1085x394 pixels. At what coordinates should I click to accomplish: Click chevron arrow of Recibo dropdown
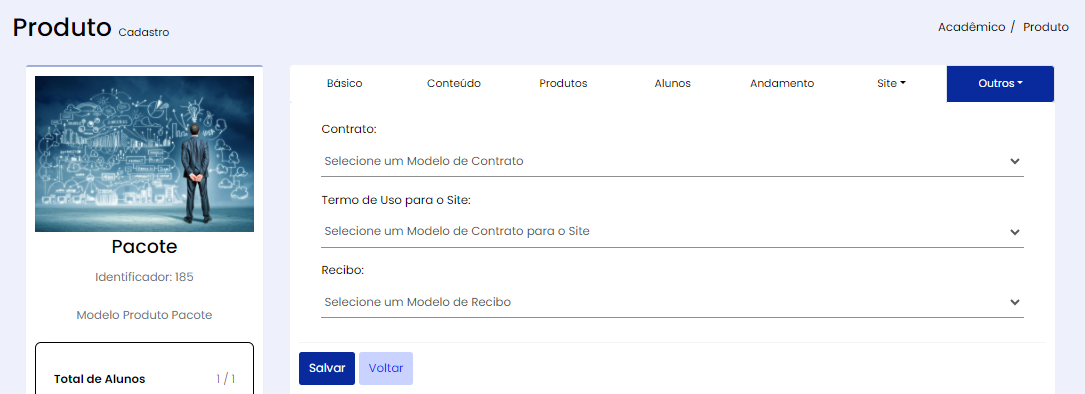pyautogui.click(x=1014, y=303)
